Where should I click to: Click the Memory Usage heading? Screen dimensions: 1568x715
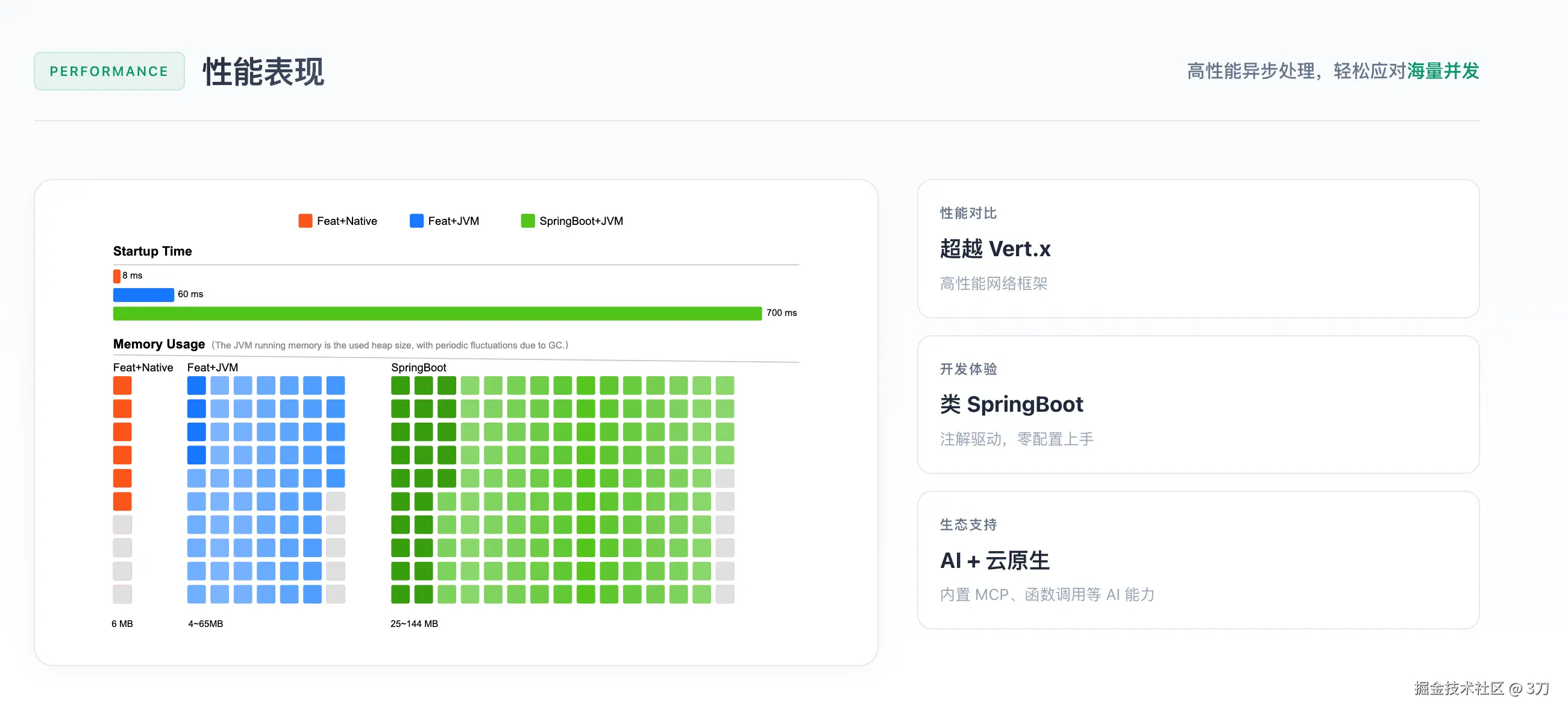[x=159, y=344]
